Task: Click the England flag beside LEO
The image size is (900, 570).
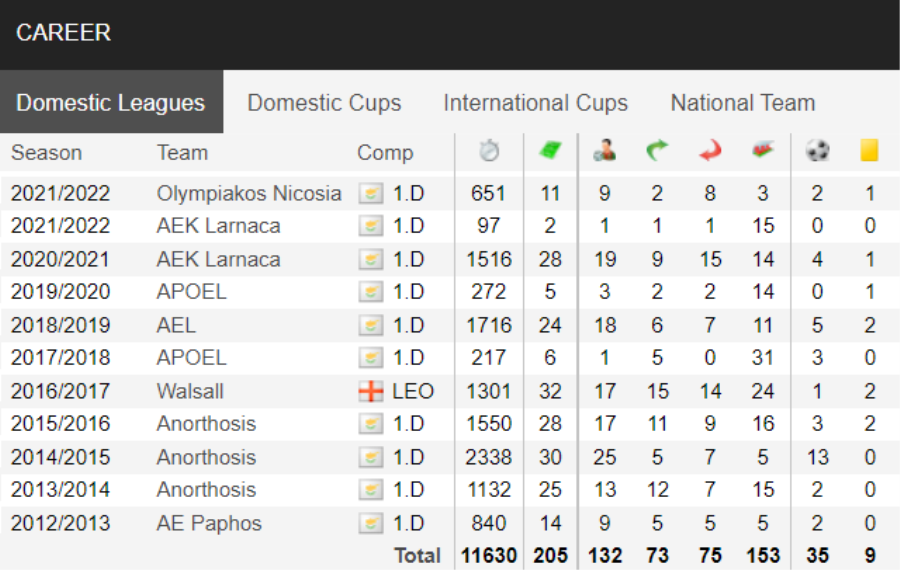Action: point(371,391)
